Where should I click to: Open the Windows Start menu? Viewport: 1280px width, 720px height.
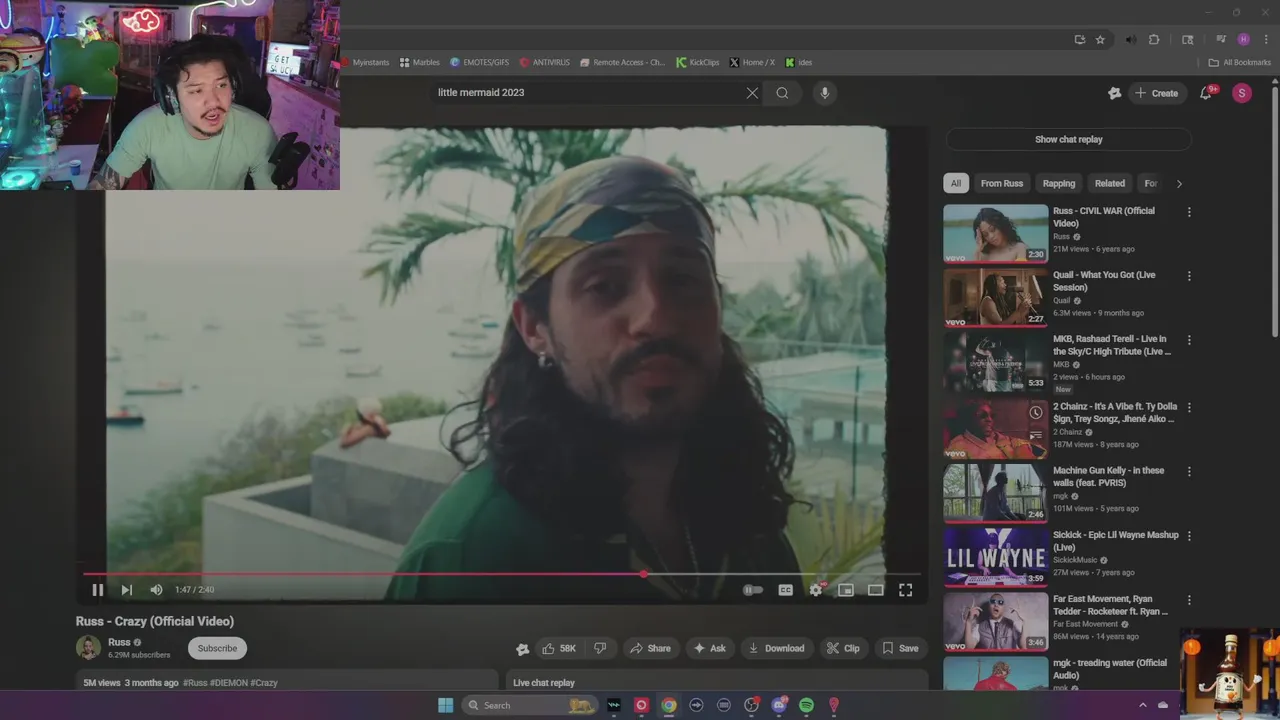(445, 705)
